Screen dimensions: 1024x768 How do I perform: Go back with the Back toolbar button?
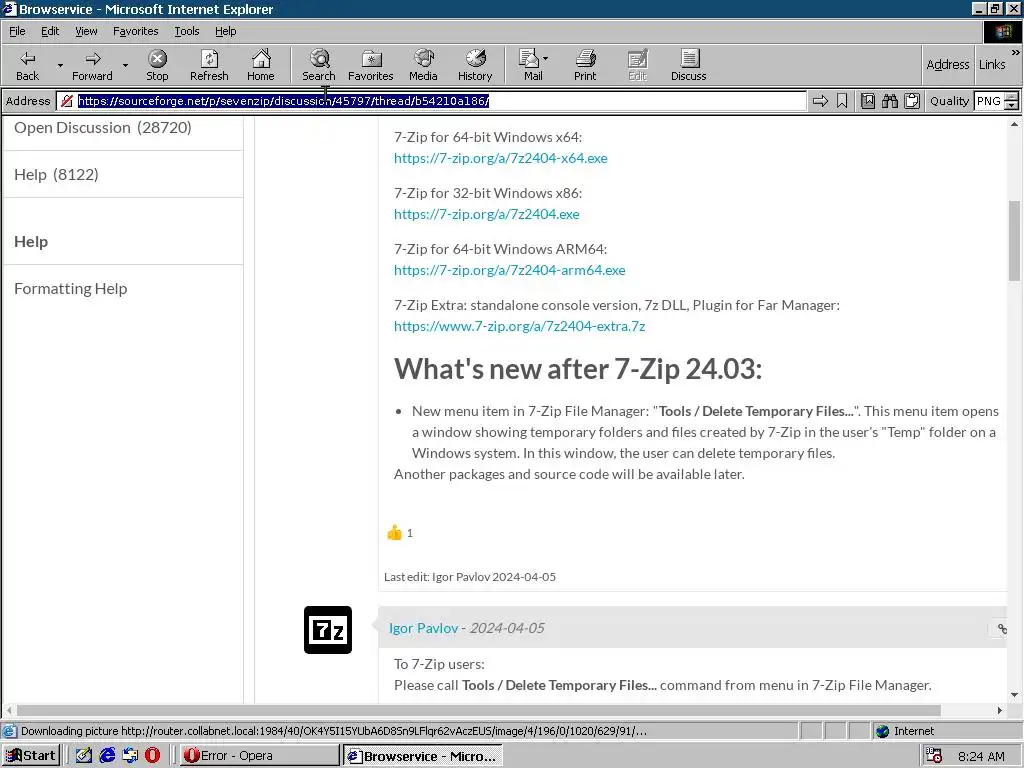pos(27,65)
